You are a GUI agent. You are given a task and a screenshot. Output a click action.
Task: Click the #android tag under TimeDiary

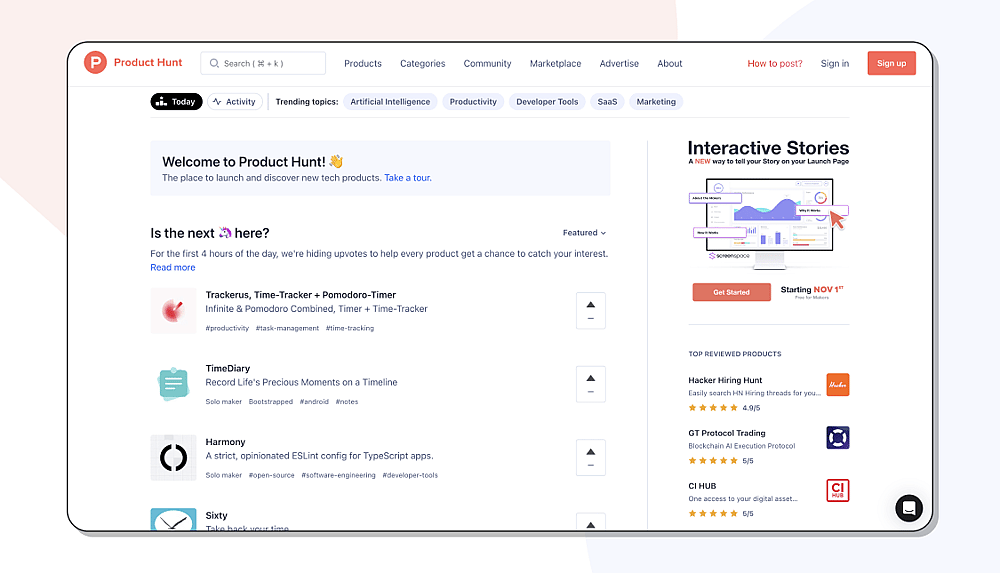(314, 401)
